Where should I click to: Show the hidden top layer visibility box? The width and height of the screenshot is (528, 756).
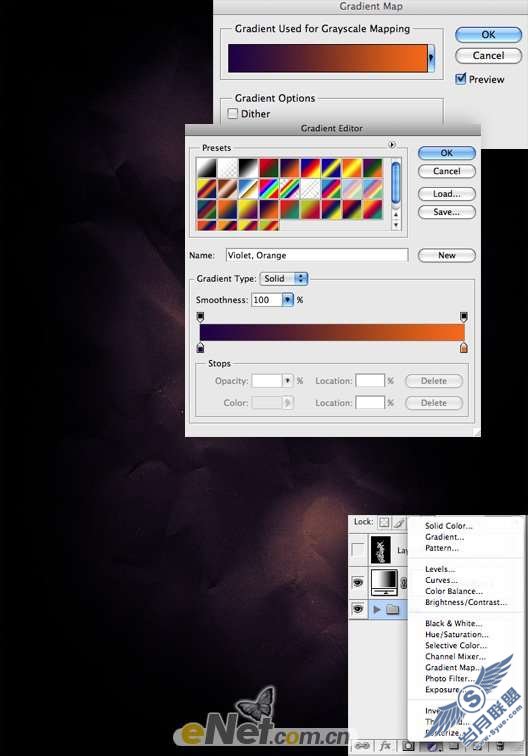click(358, 549)
